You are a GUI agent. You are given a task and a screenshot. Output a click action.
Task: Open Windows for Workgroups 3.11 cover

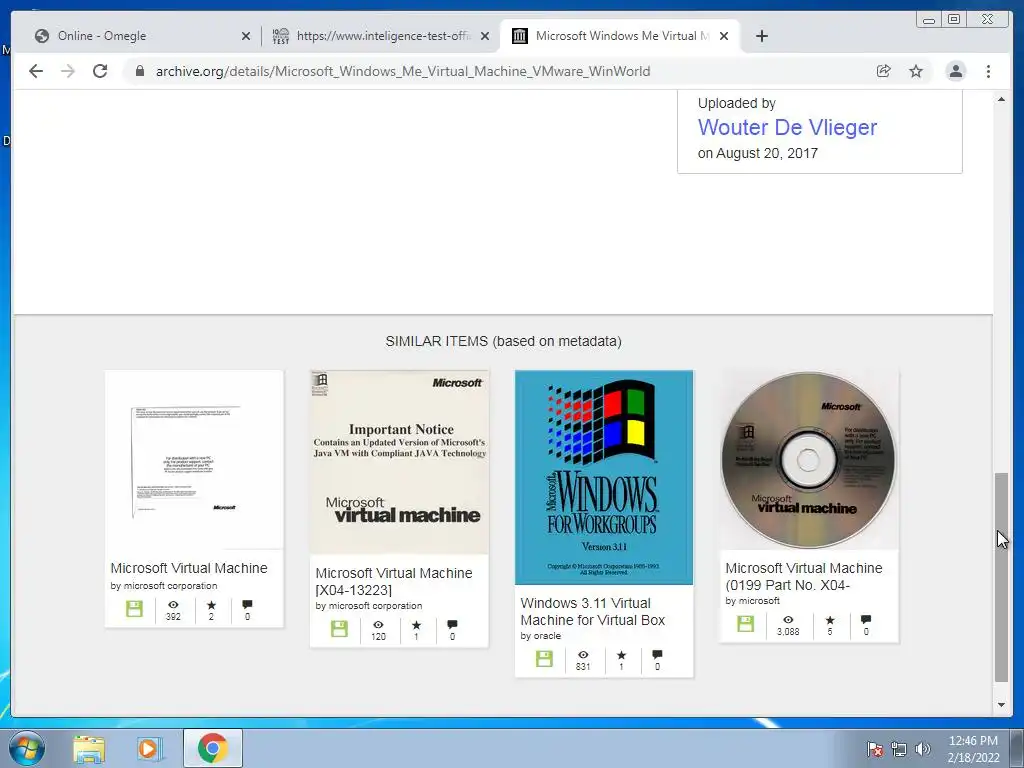604,477
